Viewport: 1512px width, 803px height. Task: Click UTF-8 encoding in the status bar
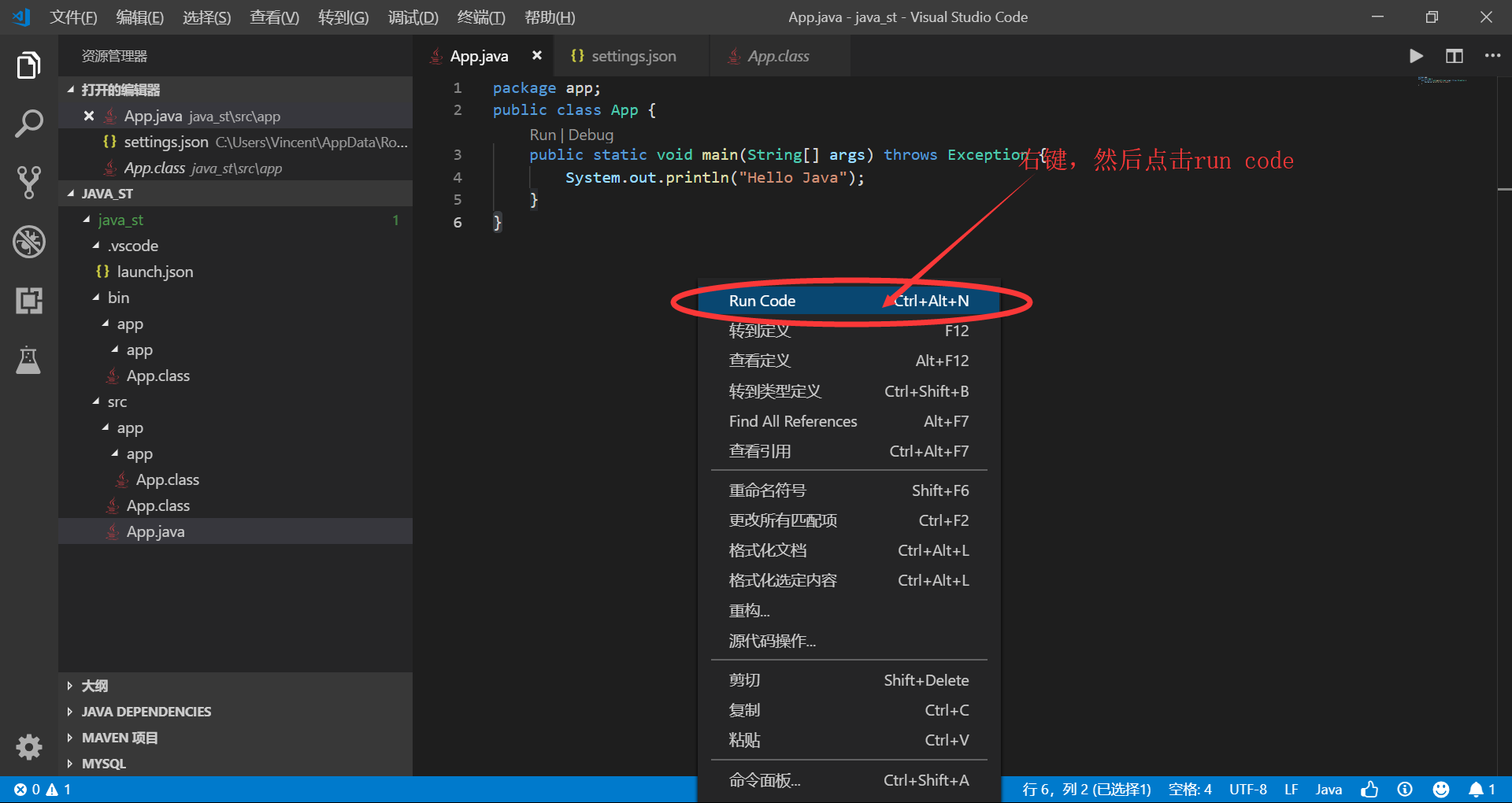click(1247, 789)
